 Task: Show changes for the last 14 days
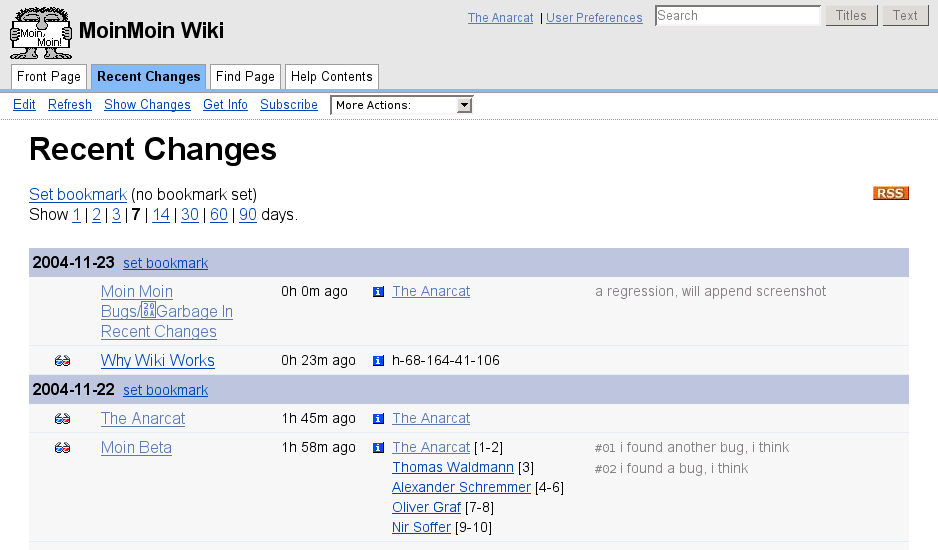pyautogui.click(x=160, y=215)
